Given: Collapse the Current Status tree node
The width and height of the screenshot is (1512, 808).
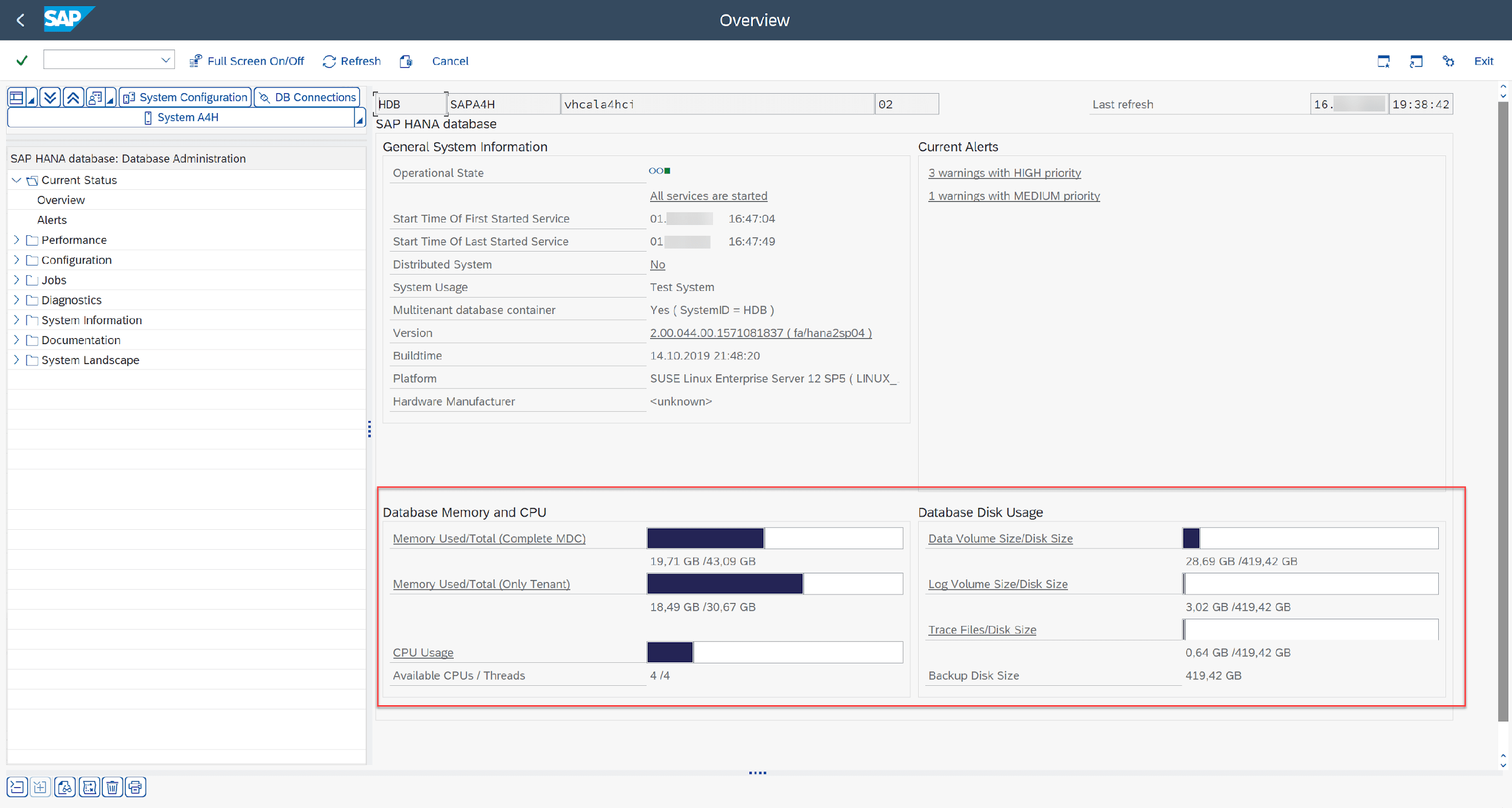Looking at the screenshot, I should point(17,180).
